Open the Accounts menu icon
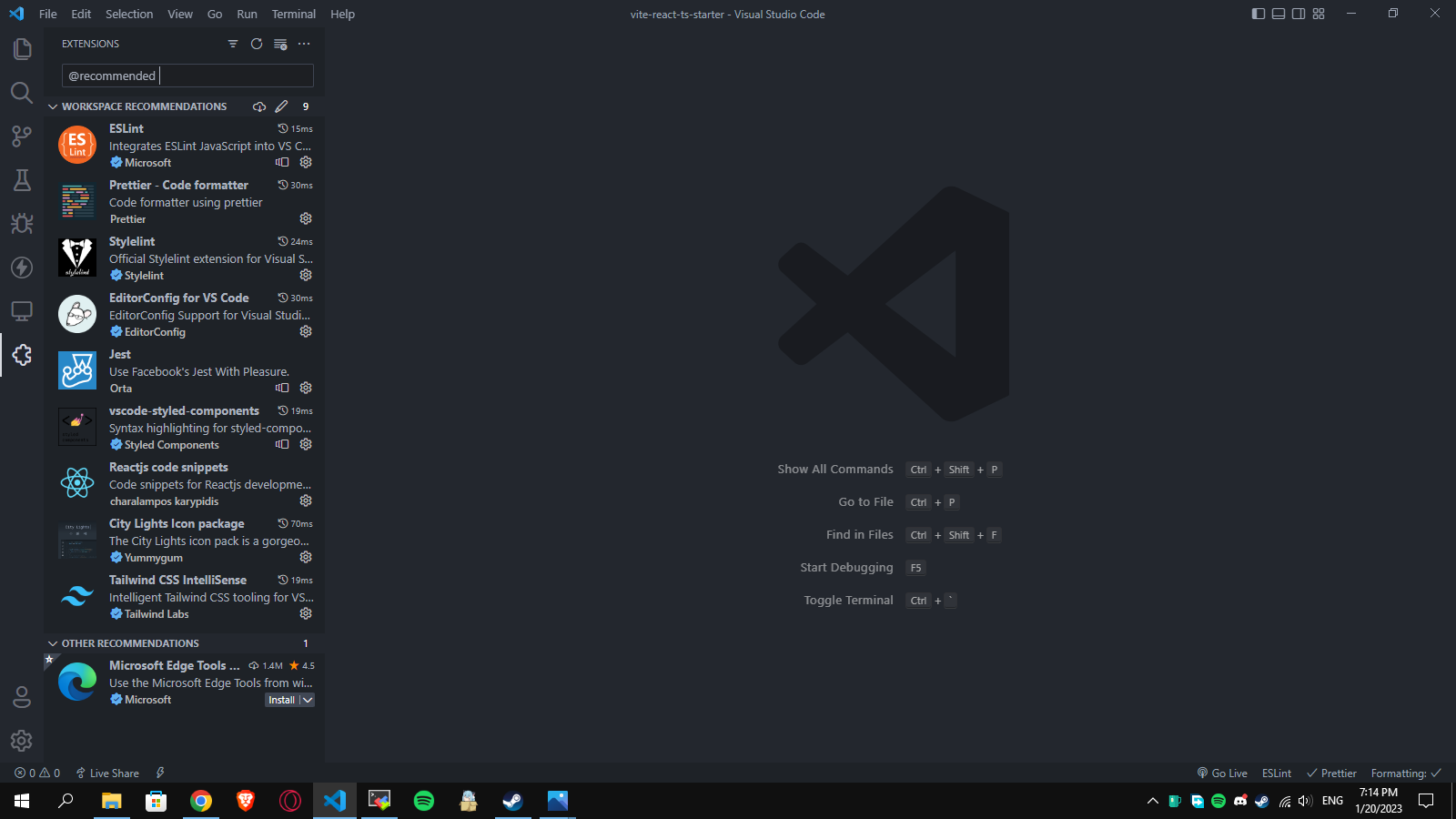Viewport: 1456px width, 819px height. tap(22, 697)
